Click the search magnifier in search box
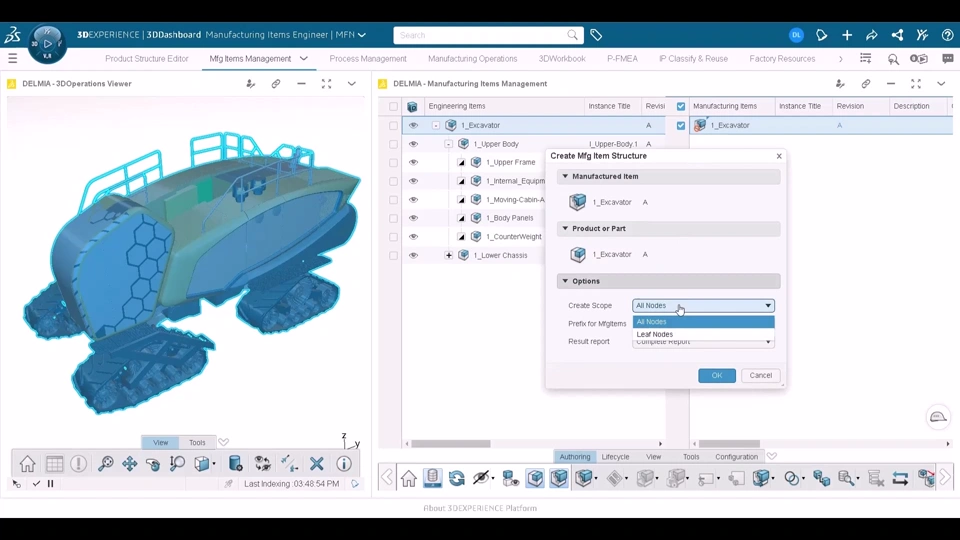The width and height of the screenshot is (960, 540). tap(572, 35)
